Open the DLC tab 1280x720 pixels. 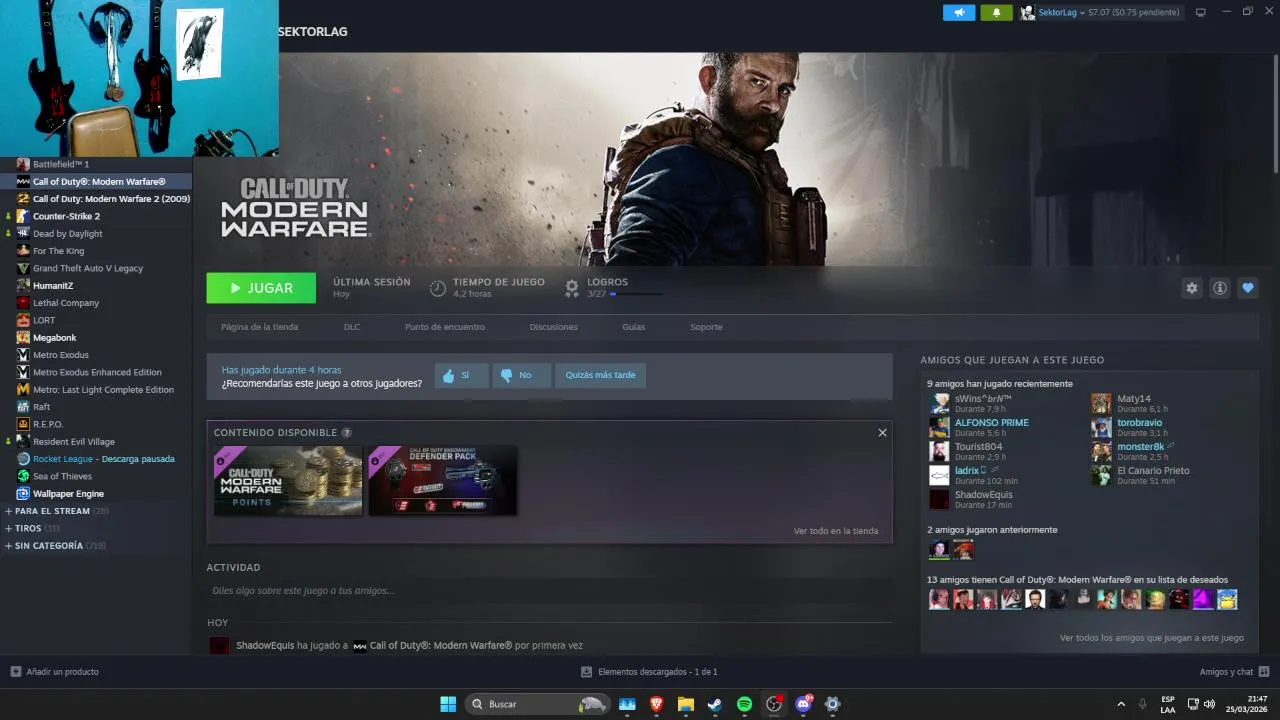coord(352,327)
